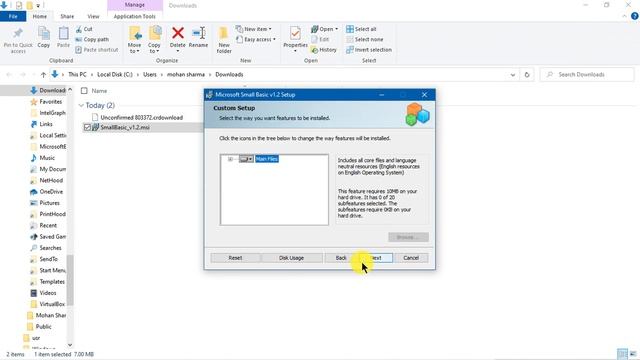Switch to the View tab
640x360 pixels.
pos(93,16)
